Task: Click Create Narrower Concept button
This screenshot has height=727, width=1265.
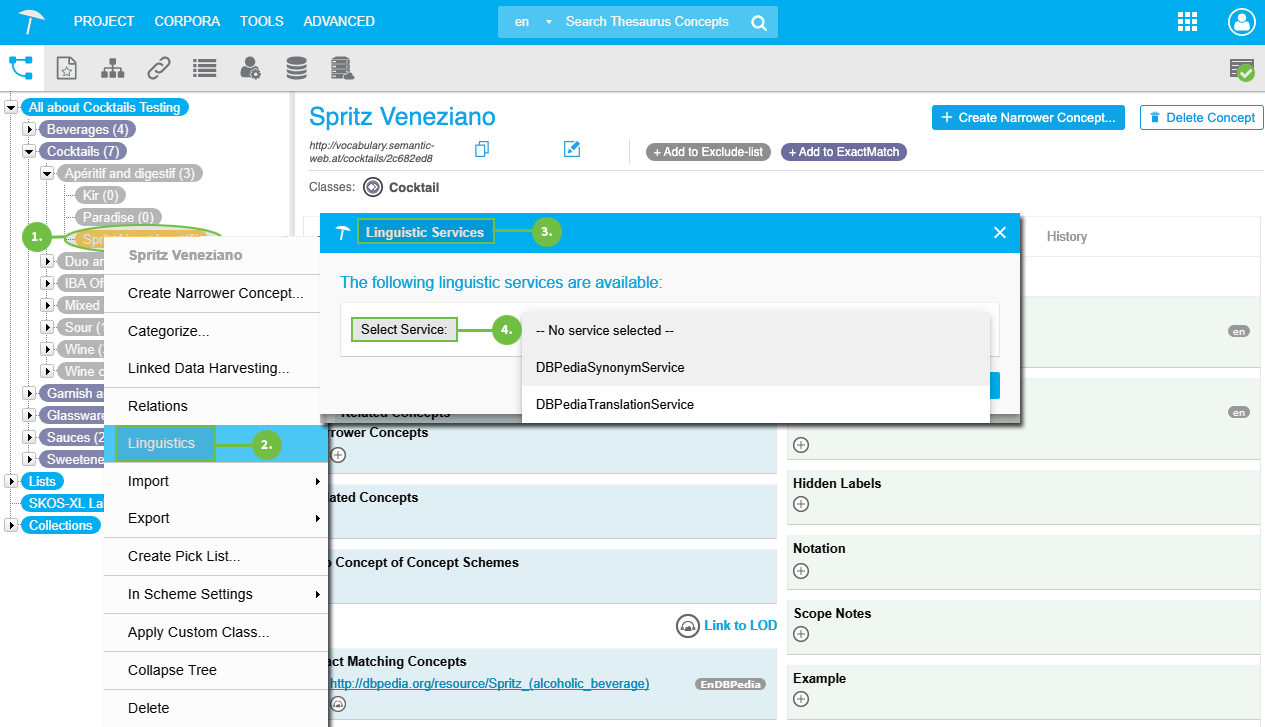Action: (x=1028, y=117)
